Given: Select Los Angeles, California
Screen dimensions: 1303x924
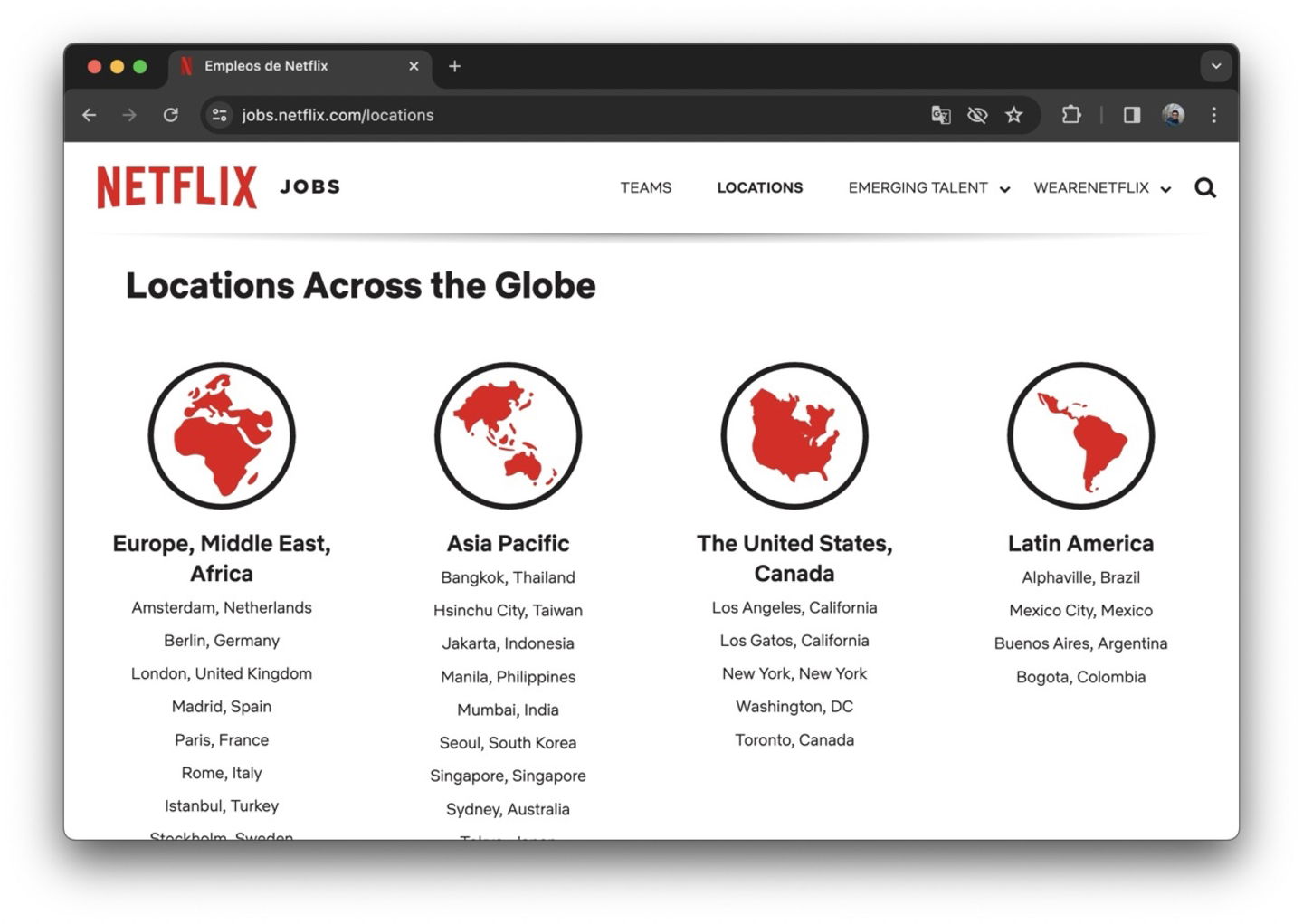Looking at the screenshot, I should tap(794, 608).
